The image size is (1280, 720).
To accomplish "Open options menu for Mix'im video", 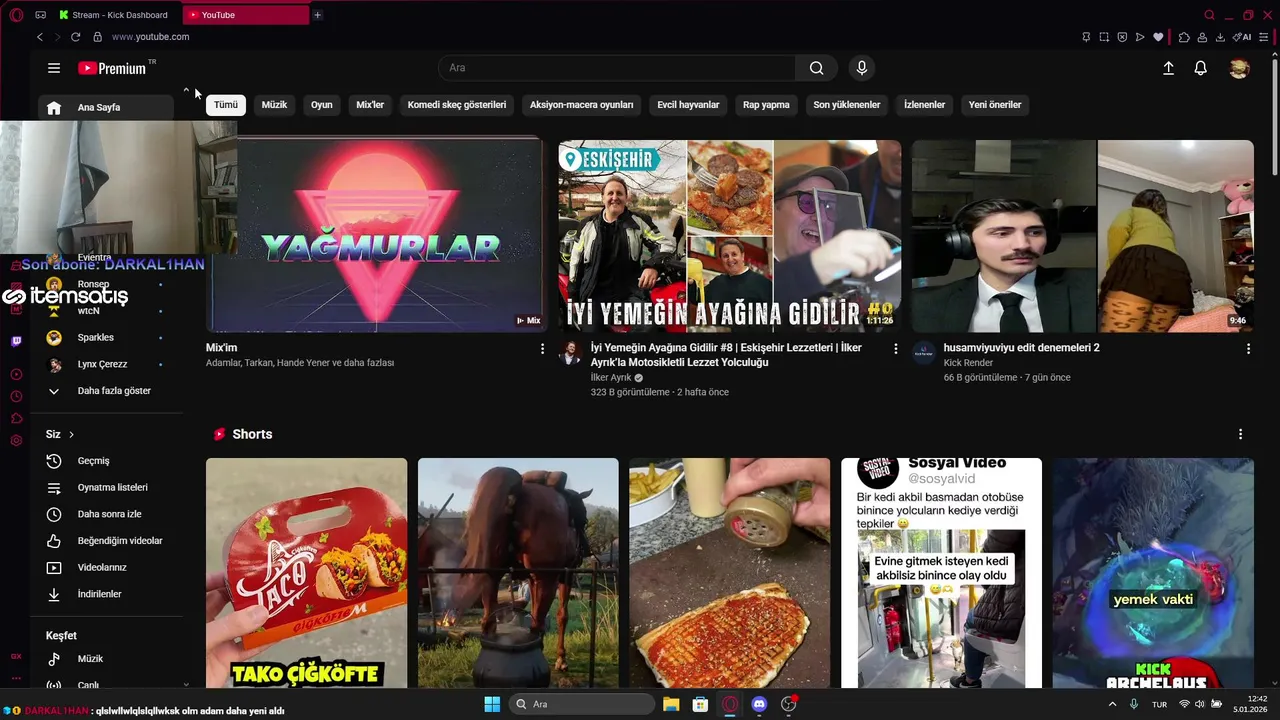I will (x=543, y=348).
